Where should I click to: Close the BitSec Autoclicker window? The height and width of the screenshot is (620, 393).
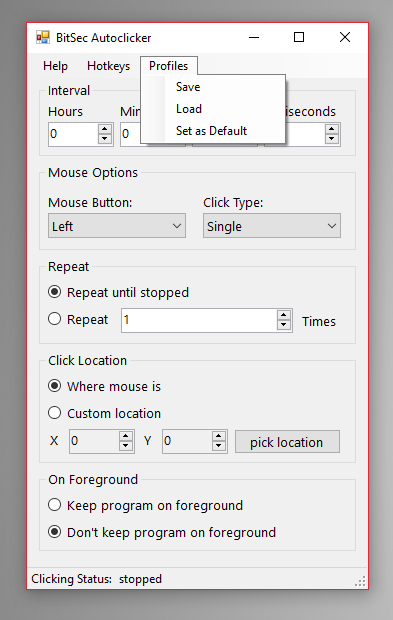[345, 38]
